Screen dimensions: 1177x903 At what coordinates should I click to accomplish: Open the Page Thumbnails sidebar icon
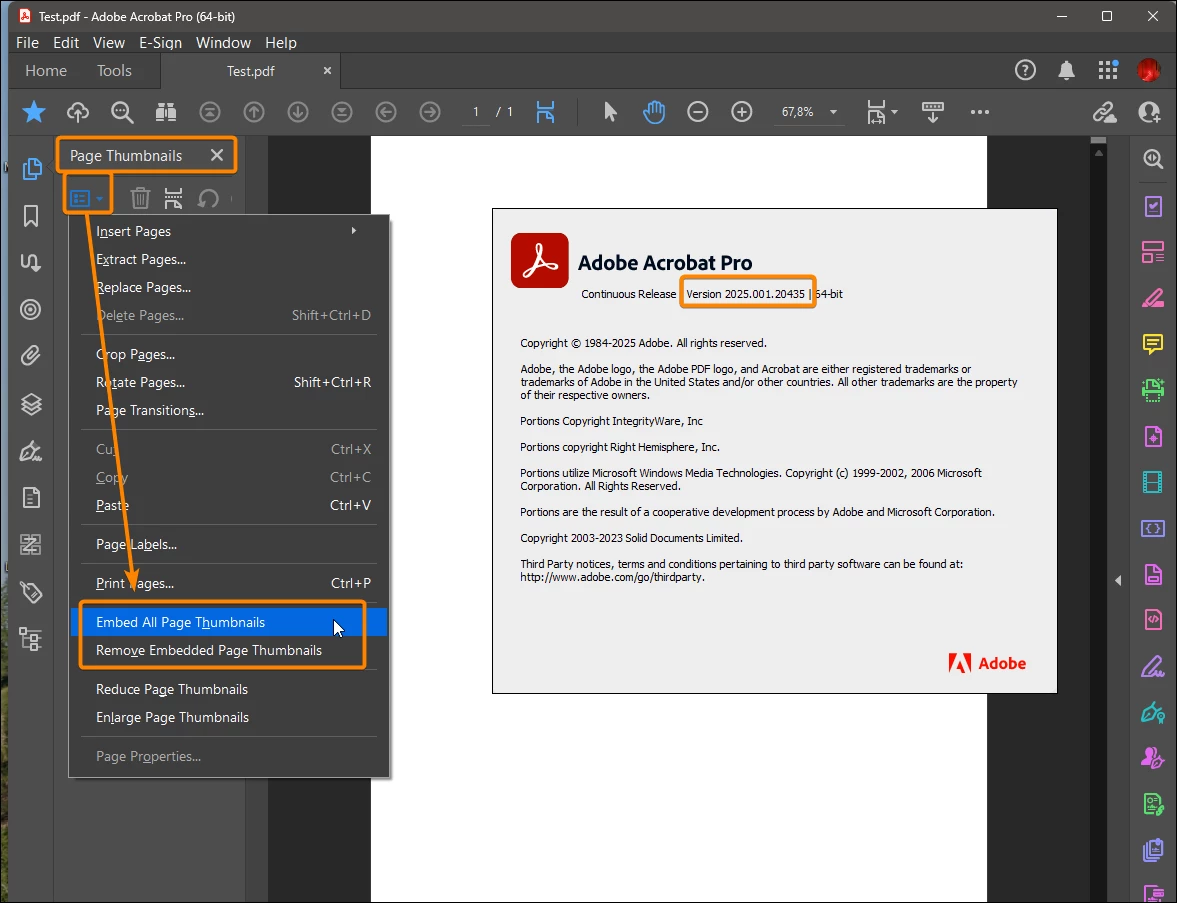[32, 169]
